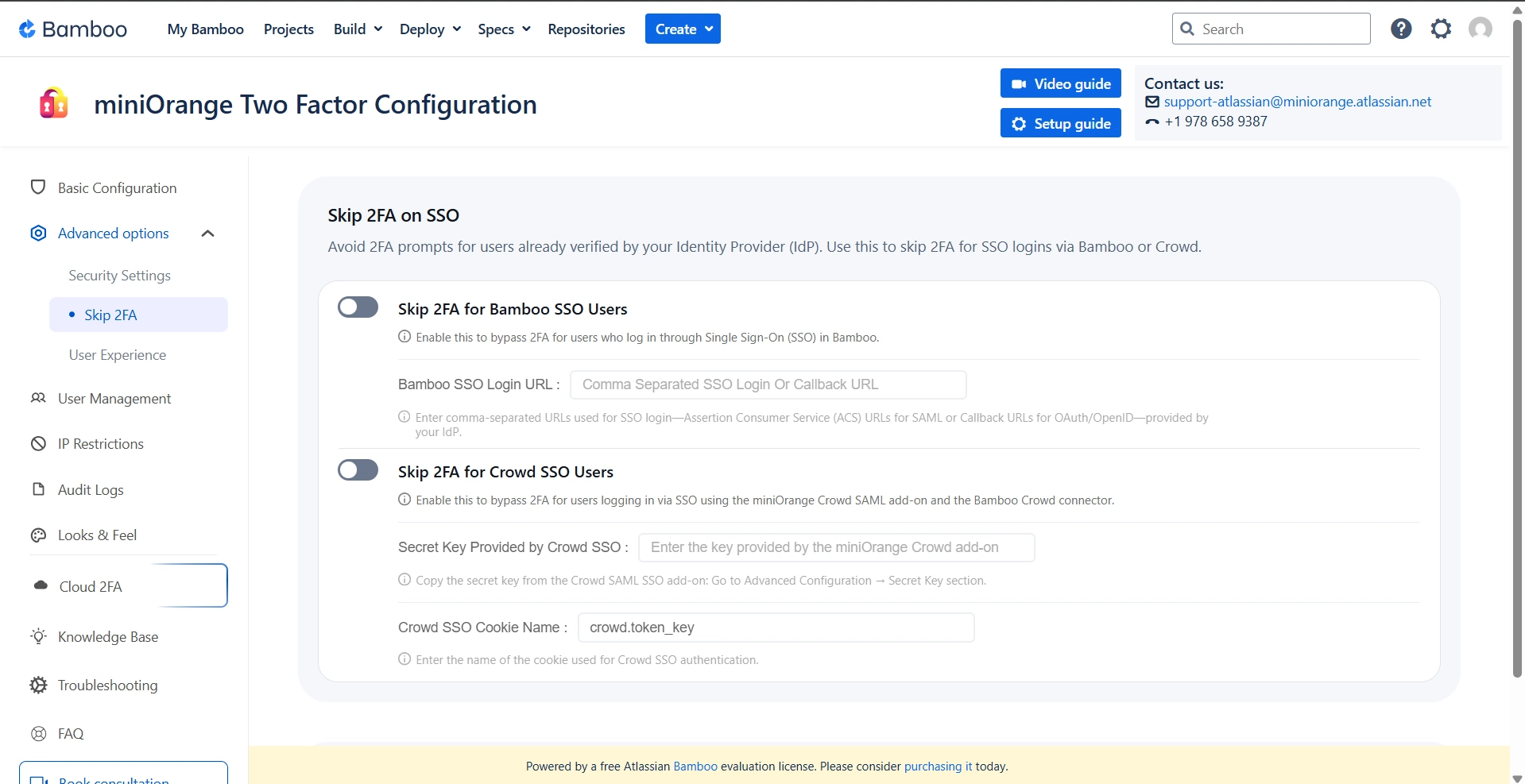Open My Bamboo from the navigation bar

click(204, 29)
